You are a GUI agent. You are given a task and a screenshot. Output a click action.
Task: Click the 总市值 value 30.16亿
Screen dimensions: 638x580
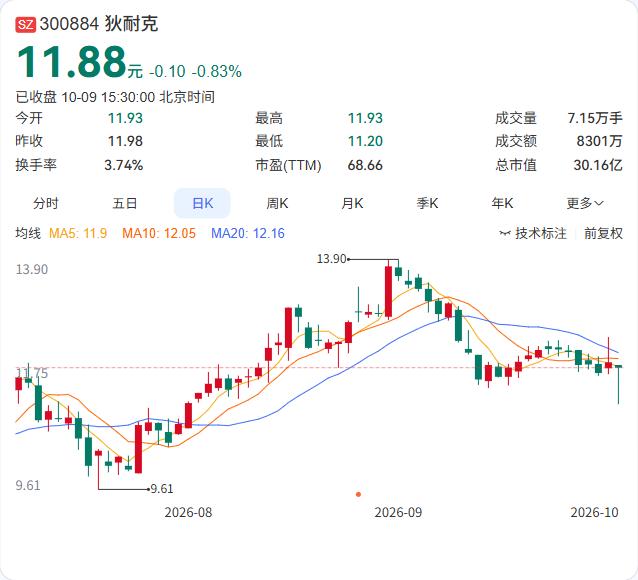[x=598, y=165]
